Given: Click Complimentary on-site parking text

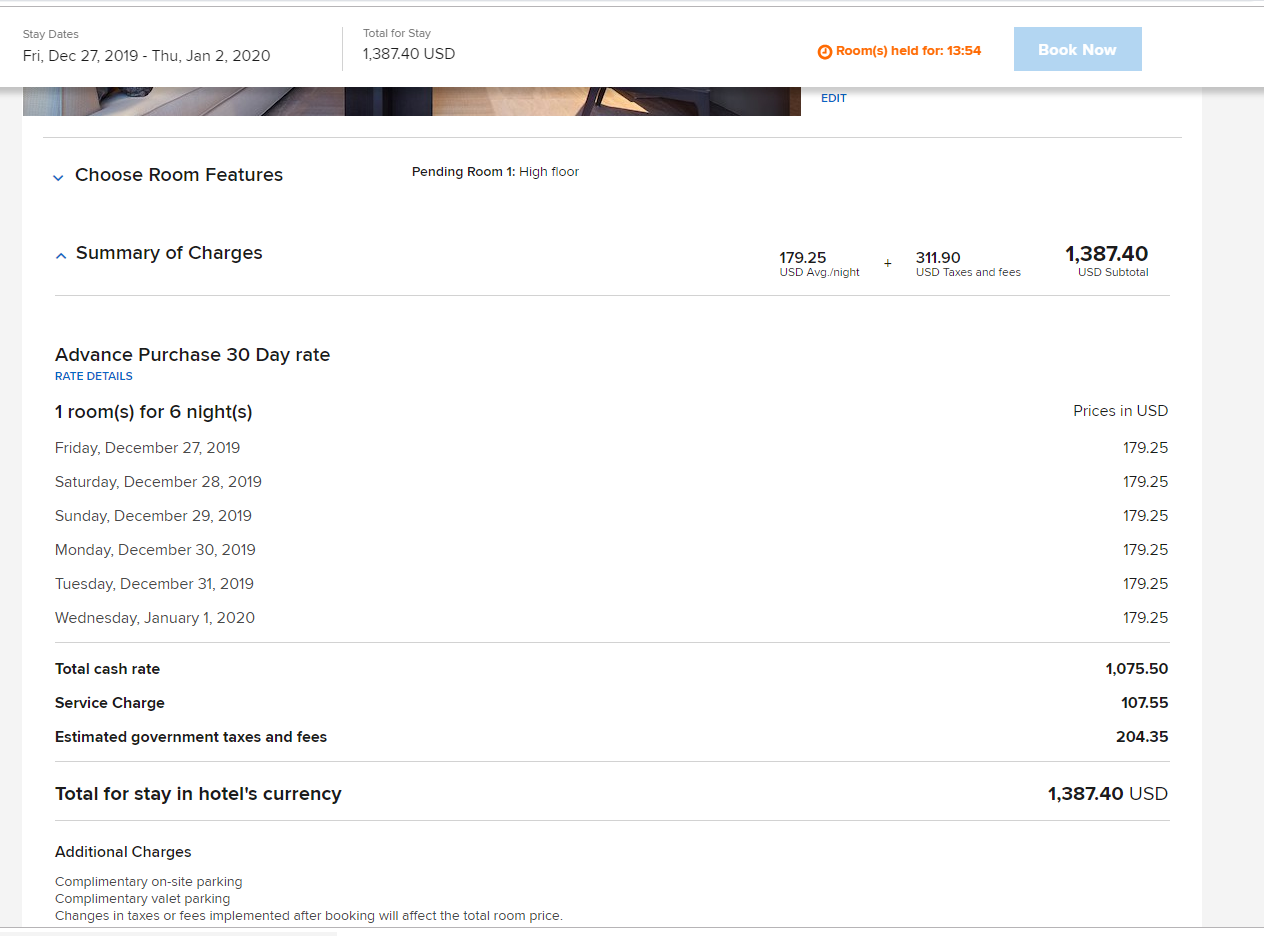Looking at the screenshot, I should tap(149, 882).
